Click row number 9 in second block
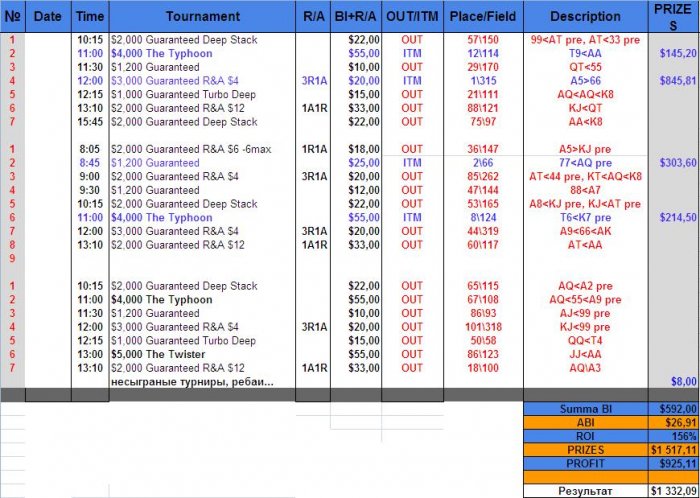The height and width of the screenshot is (498, 700). 12,258
